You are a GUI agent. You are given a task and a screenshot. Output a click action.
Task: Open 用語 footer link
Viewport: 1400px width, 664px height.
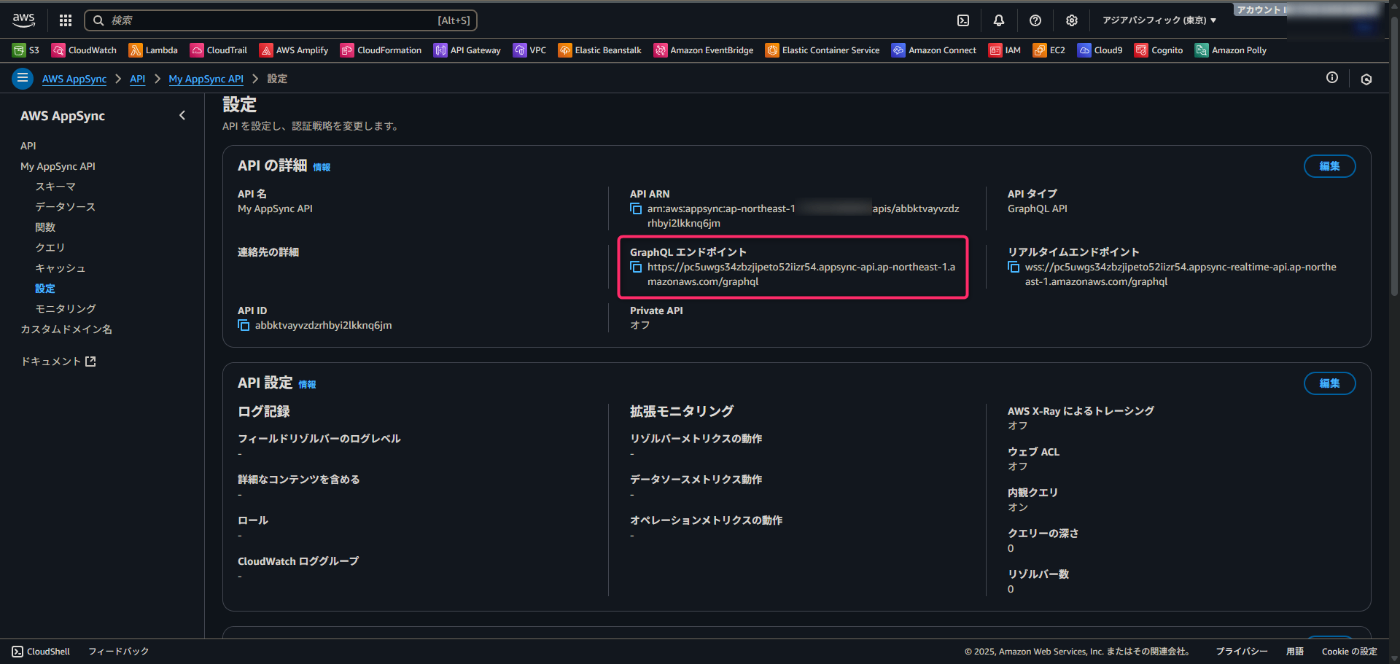(1294, 651)
